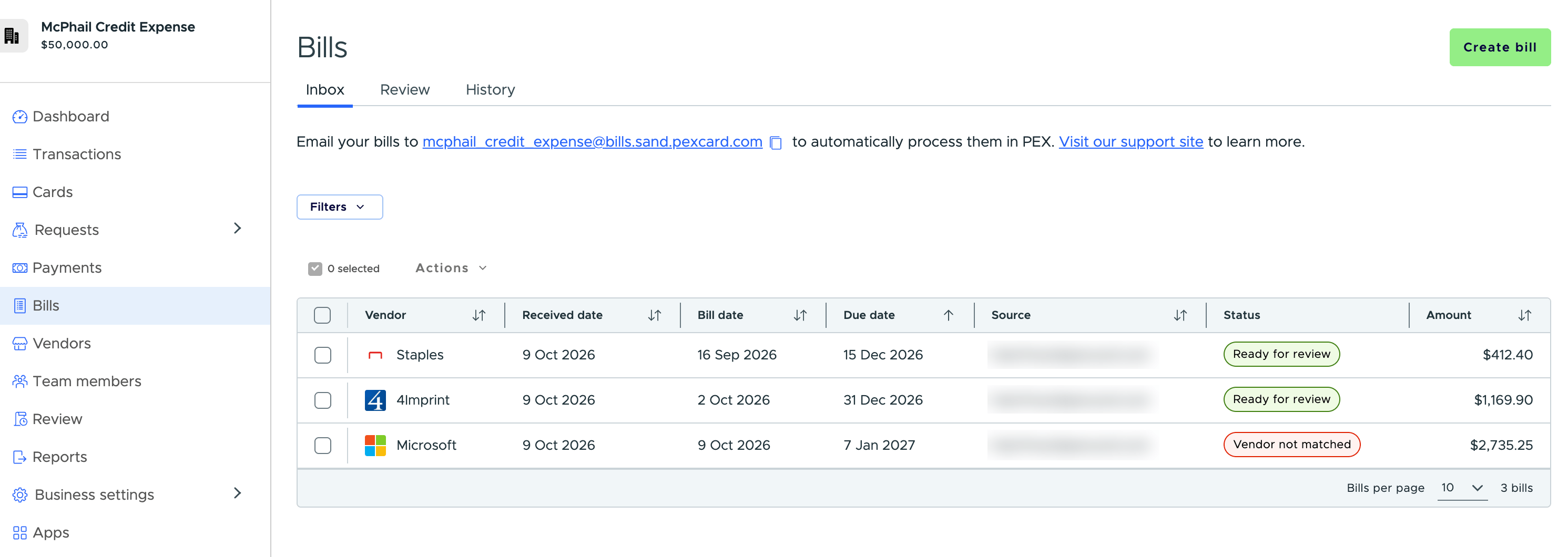Click the Dashboard gauge icon in sidebar
The width and height of the screenshot is (1568, 557).
[19, 116]
